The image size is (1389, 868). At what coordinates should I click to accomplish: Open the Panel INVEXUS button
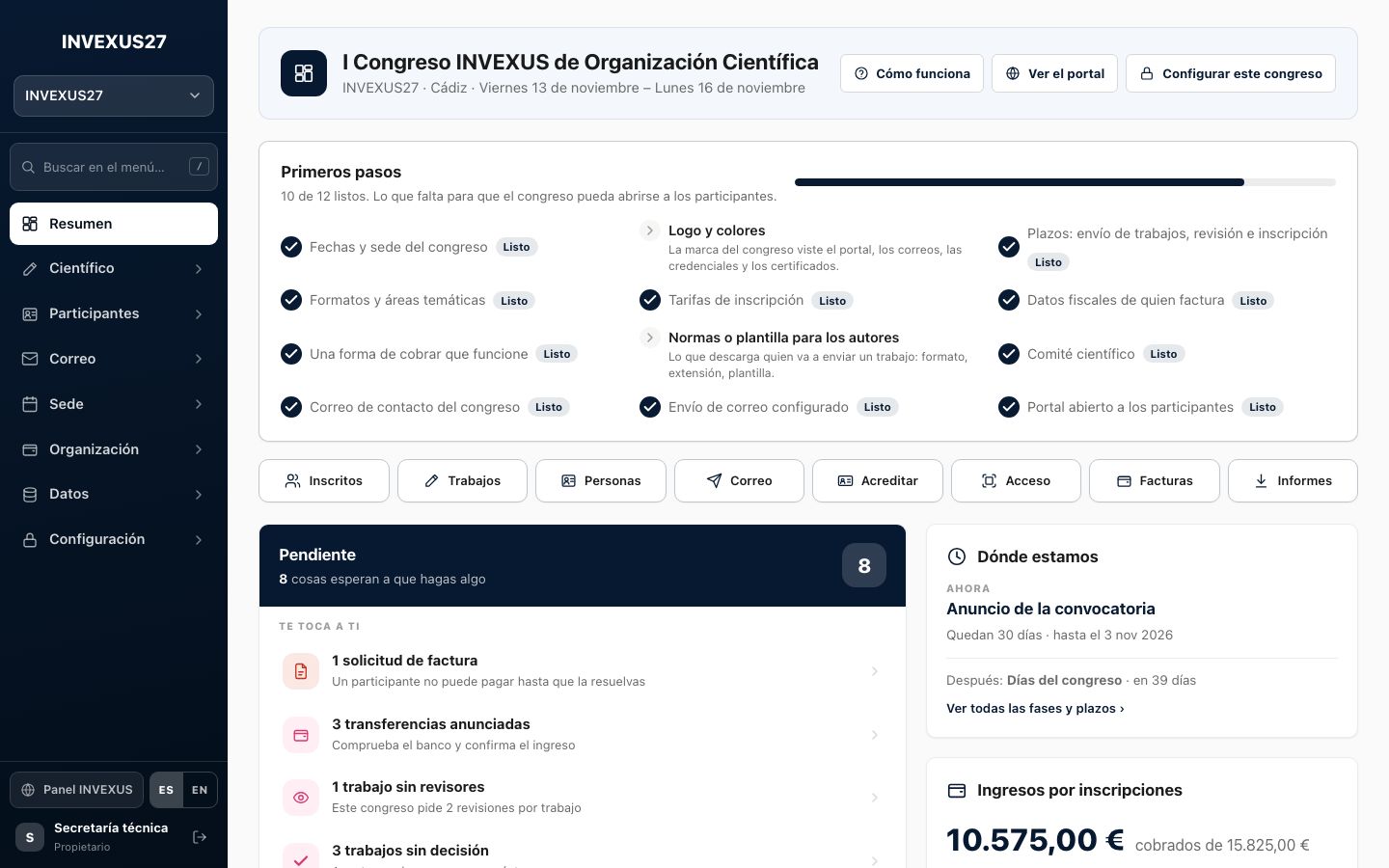[77, 790]
